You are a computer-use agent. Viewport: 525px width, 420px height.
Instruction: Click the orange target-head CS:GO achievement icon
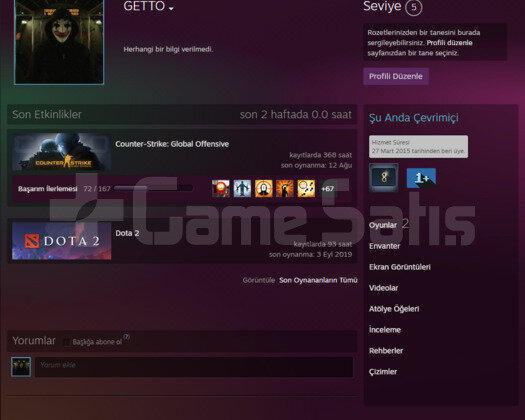tap(264, 188)
